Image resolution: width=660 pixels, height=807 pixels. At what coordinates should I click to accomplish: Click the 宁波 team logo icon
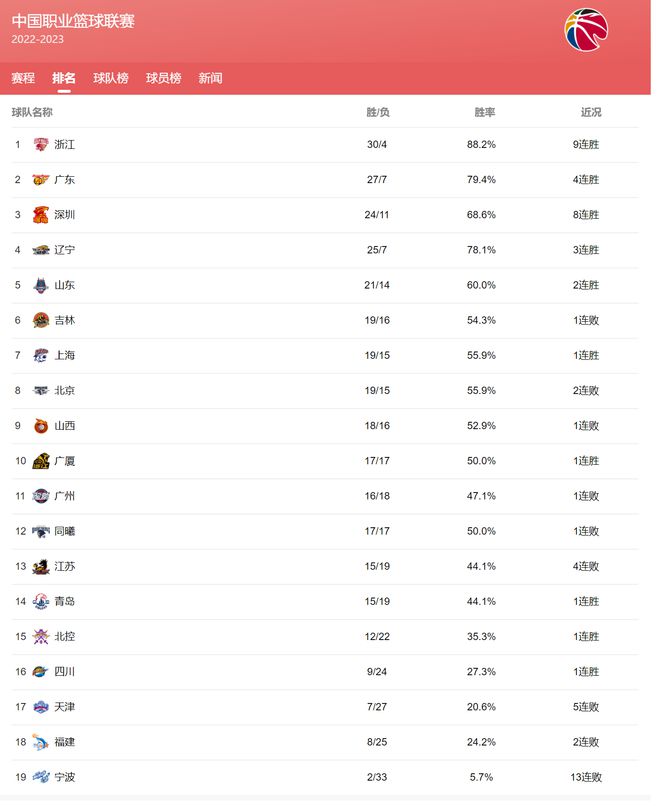click(41, 777)
